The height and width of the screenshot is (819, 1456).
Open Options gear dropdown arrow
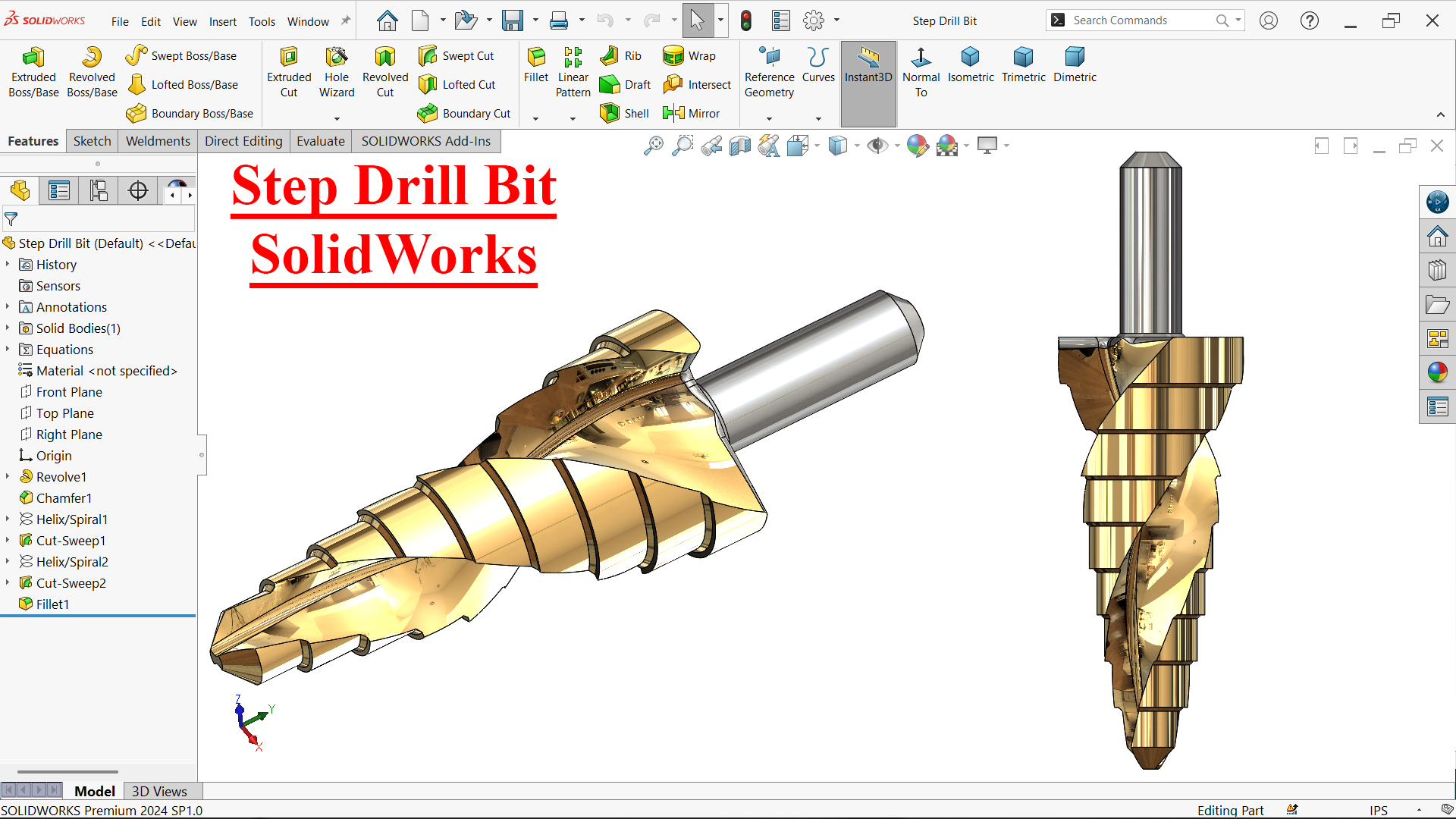pyautogui.click(x=836, y=20)
